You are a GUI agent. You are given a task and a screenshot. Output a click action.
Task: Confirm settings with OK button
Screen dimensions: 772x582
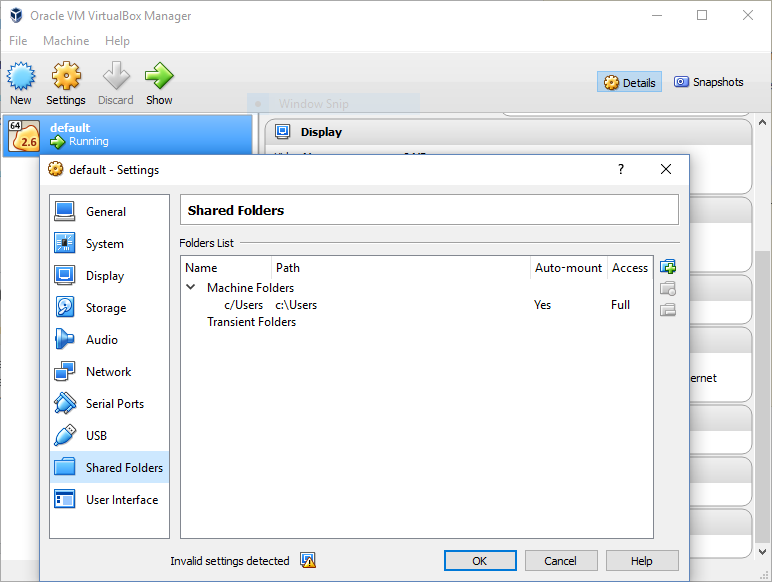pyautogui.click(x=480, y=561)
